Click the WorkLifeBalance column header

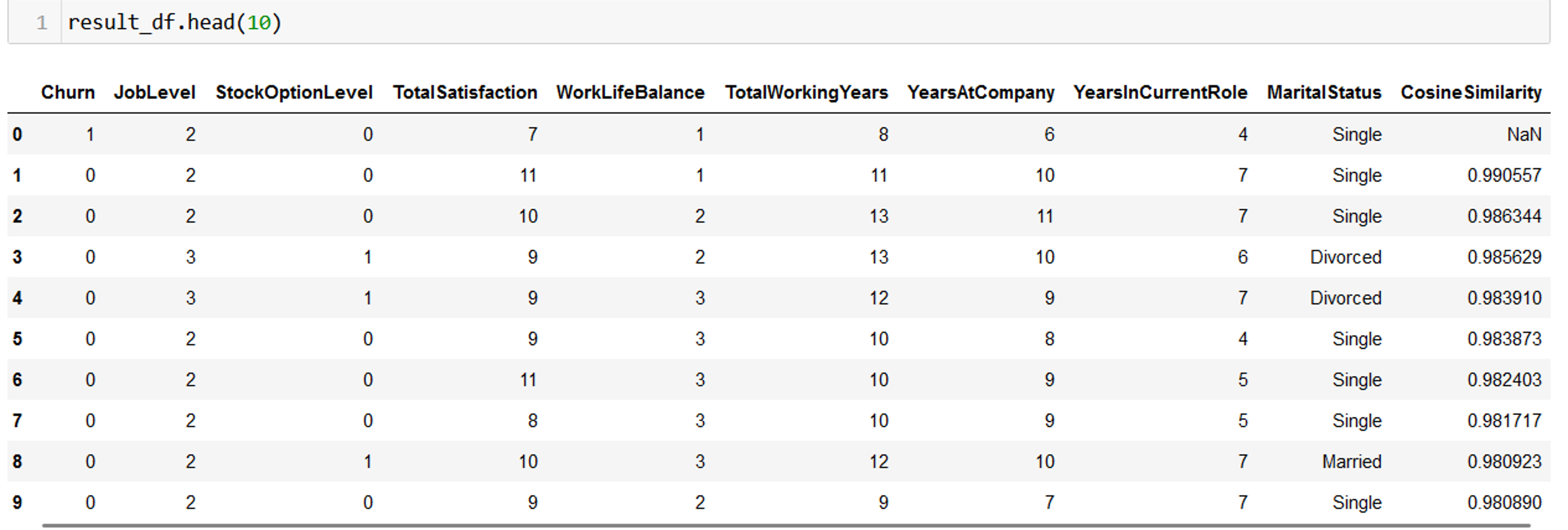[x=630, y=92]
